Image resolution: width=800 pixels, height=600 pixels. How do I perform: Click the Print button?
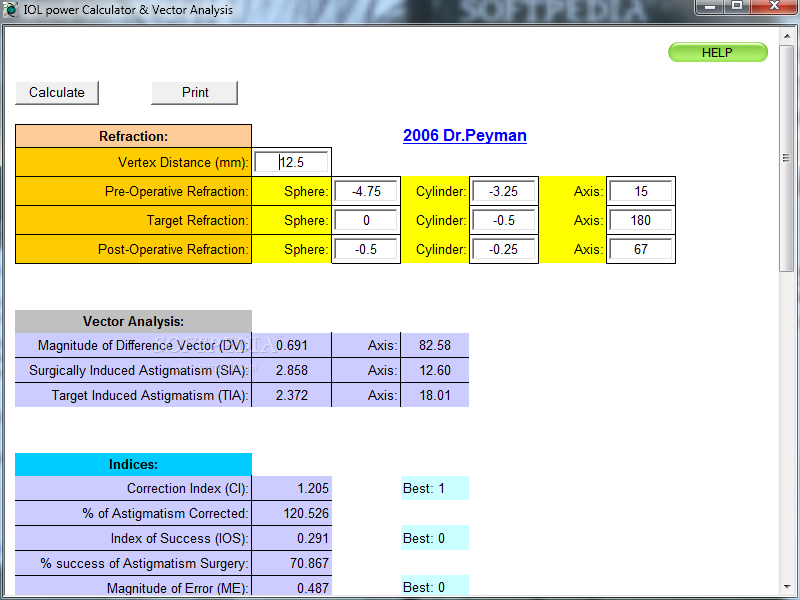[194, 93]
